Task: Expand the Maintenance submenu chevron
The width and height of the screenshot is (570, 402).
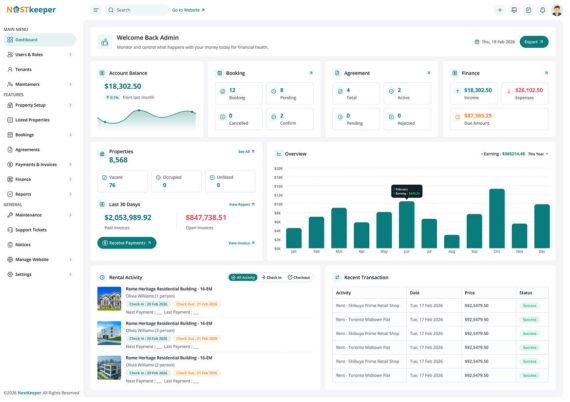Action: pyautogui.click(x=70, y=215)
